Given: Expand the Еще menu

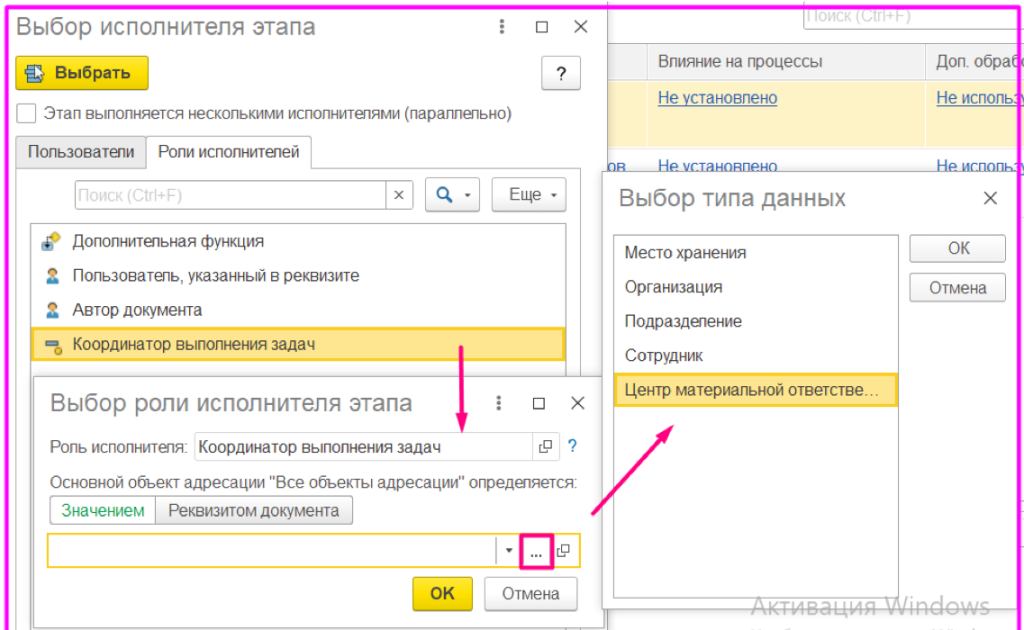Looking at the screenshot, I should click(529, 195).
